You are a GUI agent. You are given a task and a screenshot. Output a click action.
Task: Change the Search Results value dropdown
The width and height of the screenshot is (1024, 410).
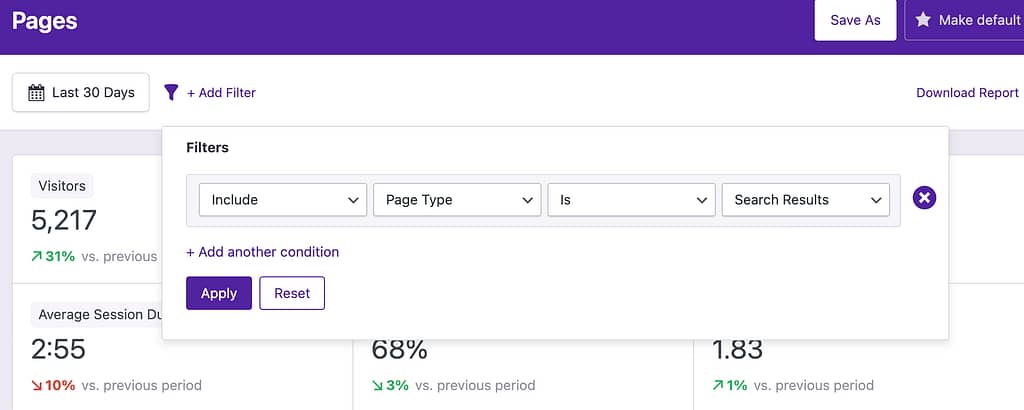pos(805,200)
